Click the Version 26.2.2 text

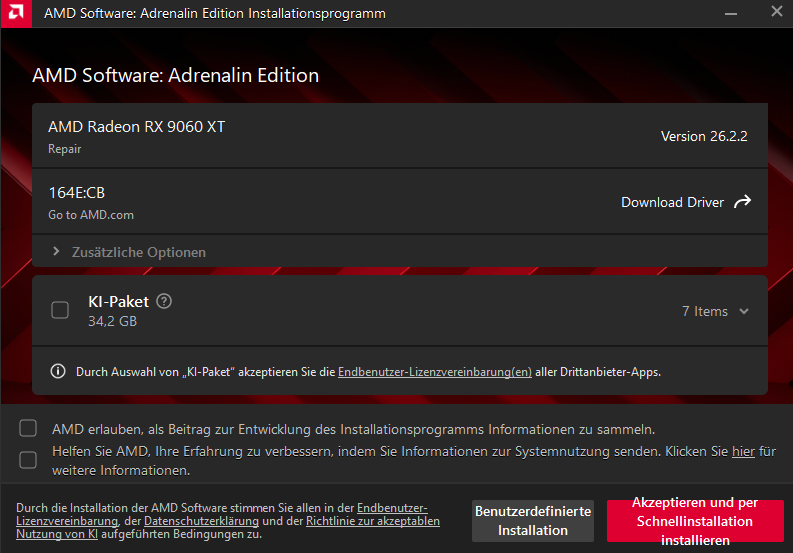tap(704, 136)
